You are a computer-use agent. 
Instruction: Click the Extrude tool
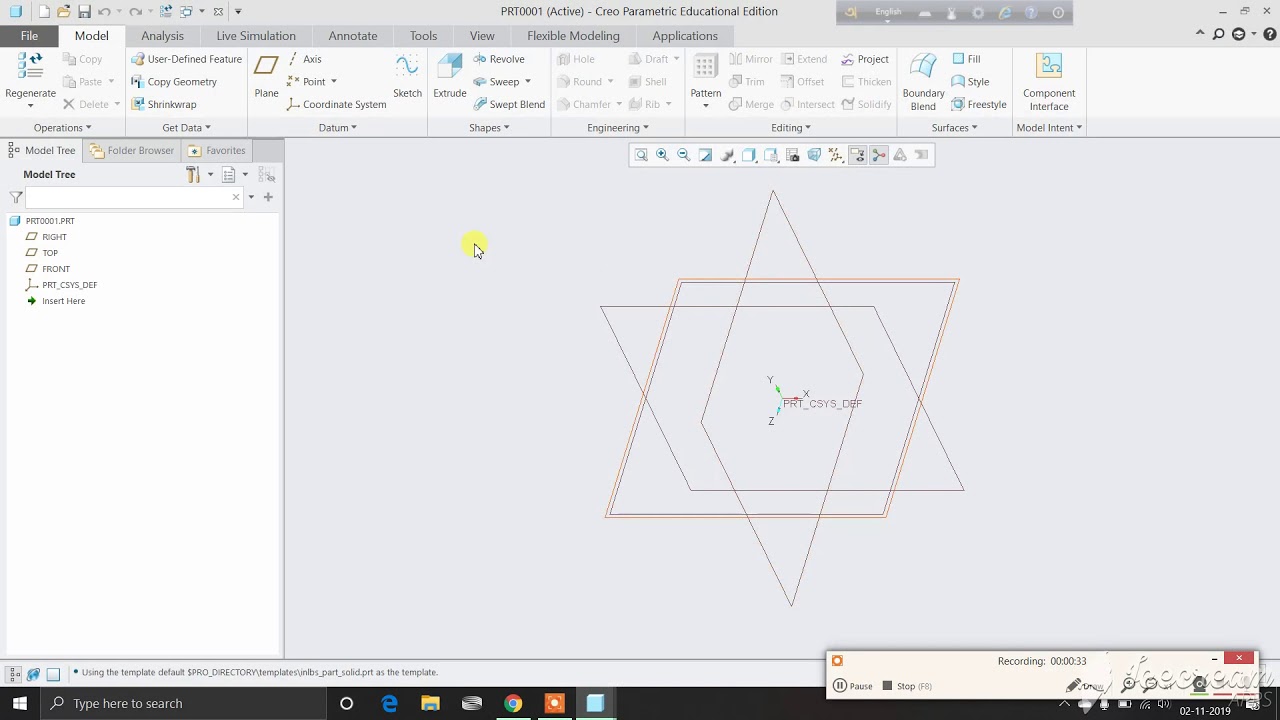point(449,77)
